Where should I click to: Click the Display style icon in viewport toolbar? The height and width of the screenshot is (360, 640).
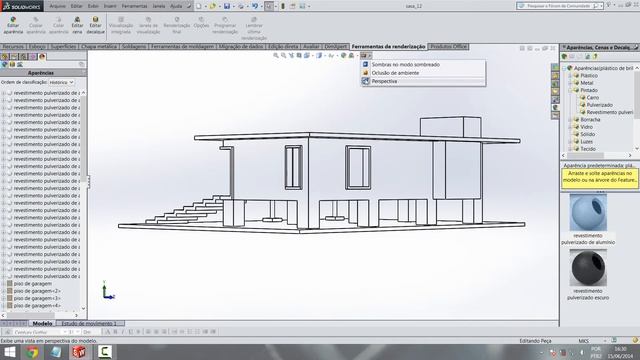(319, 56)
